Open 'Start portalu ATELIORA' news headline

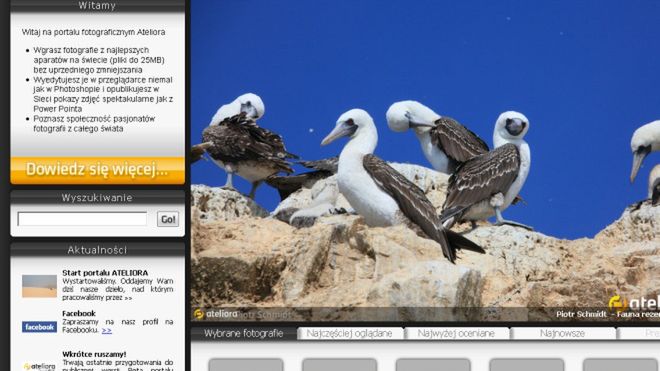pos(105,273)
